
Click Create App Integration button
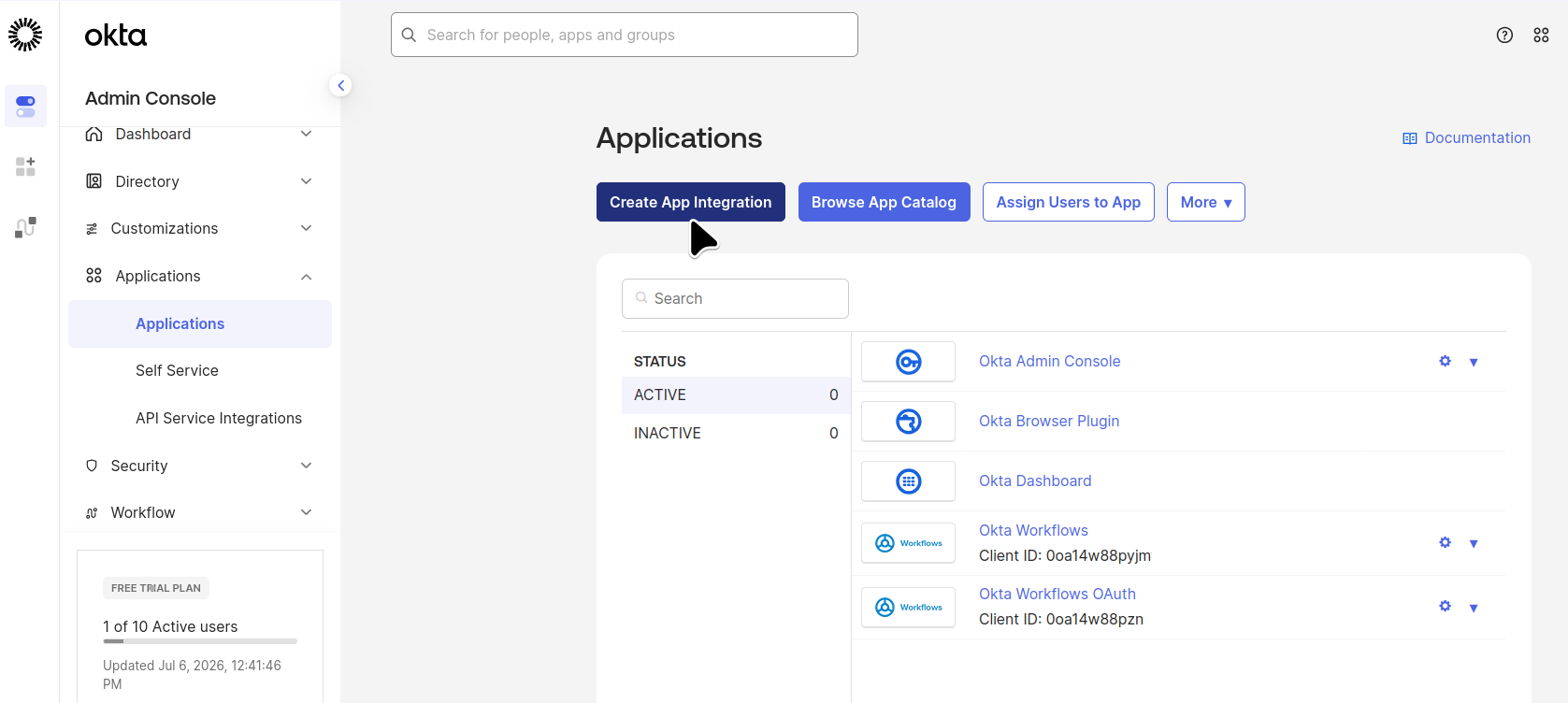click(691, 202)
